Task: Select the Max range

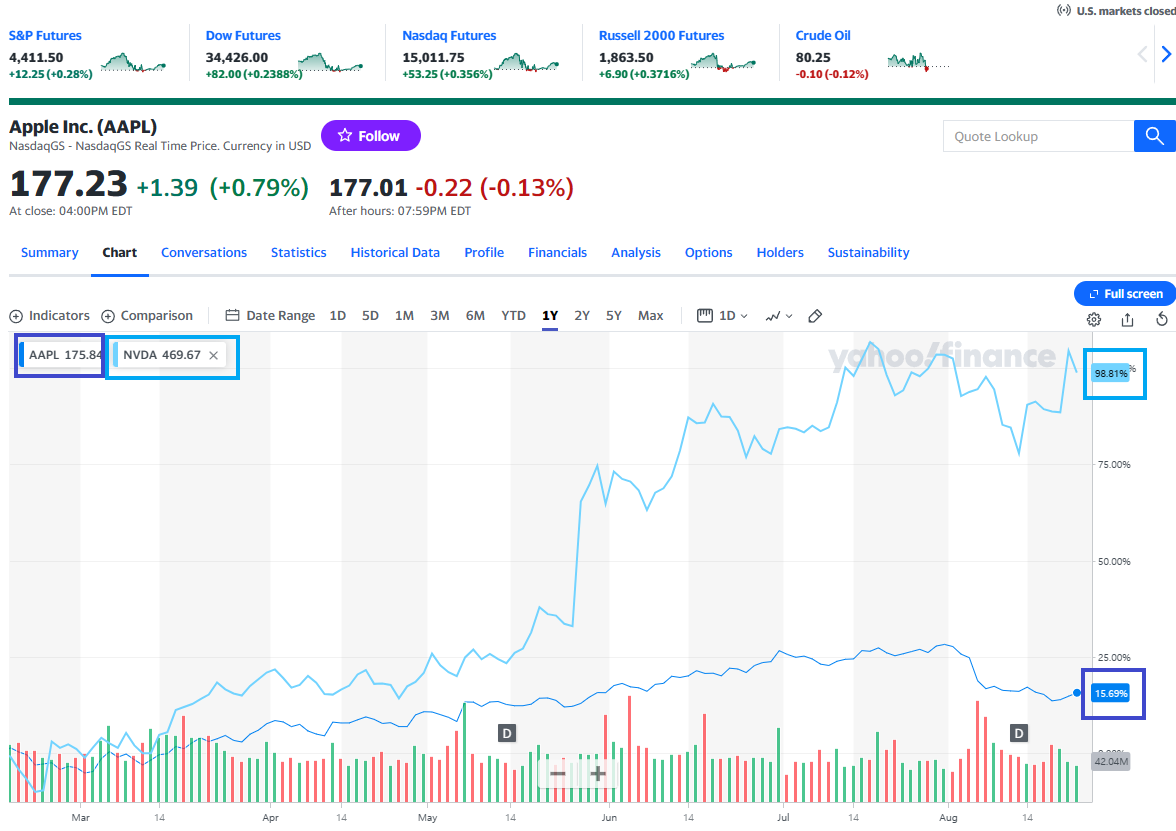Action: tap(650, 316)
